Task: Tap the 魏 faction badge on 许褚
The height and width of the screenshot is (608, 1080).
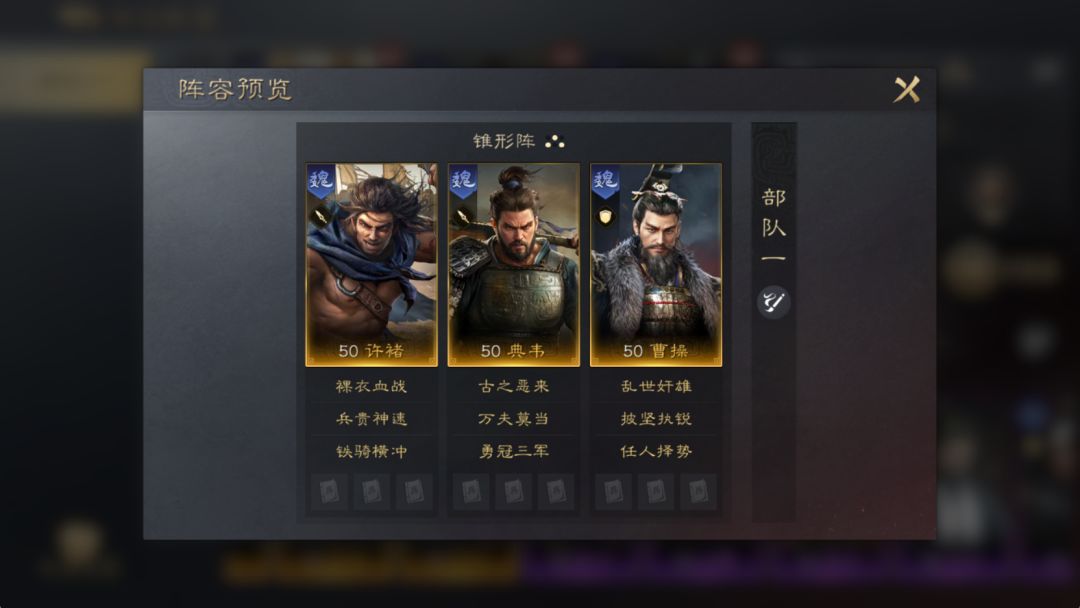Action: coord(321,181)
